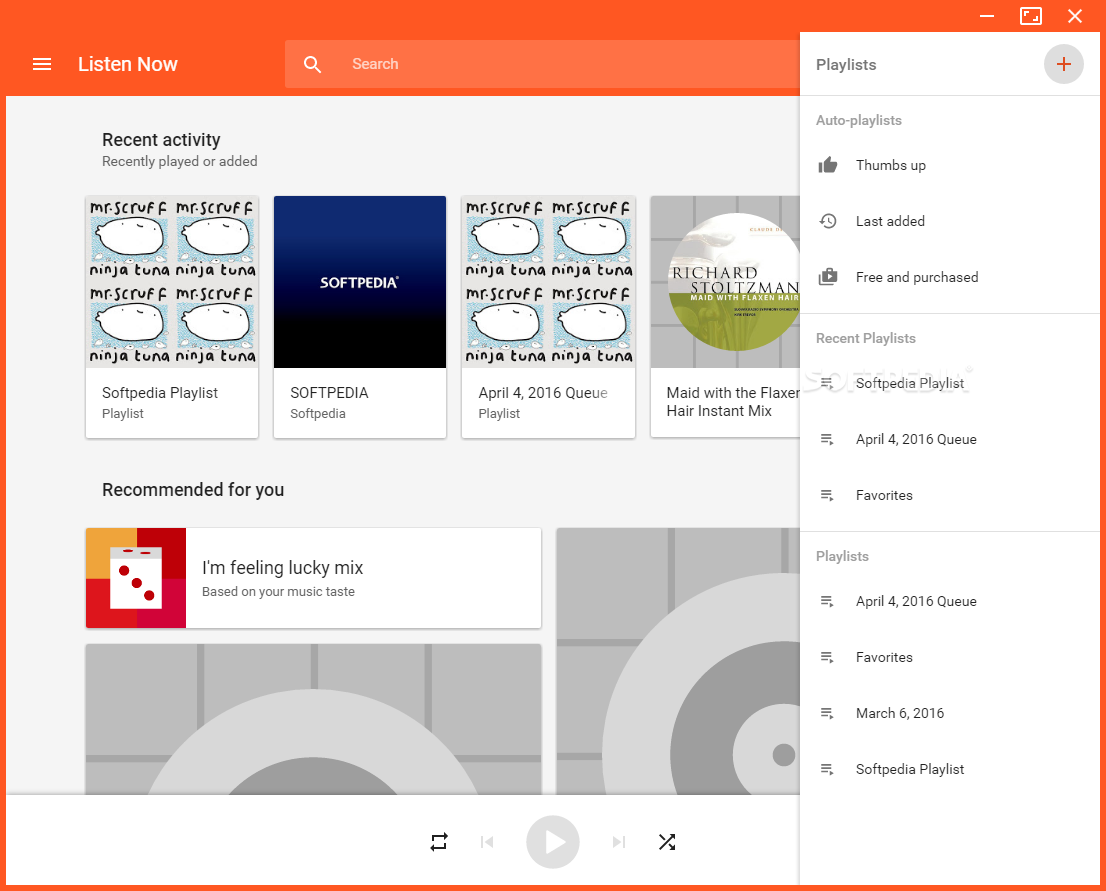Viewport: 1106px width, 891px height.
Task: Open the hamburger navigation menu
Action: (x=42, y=64)
